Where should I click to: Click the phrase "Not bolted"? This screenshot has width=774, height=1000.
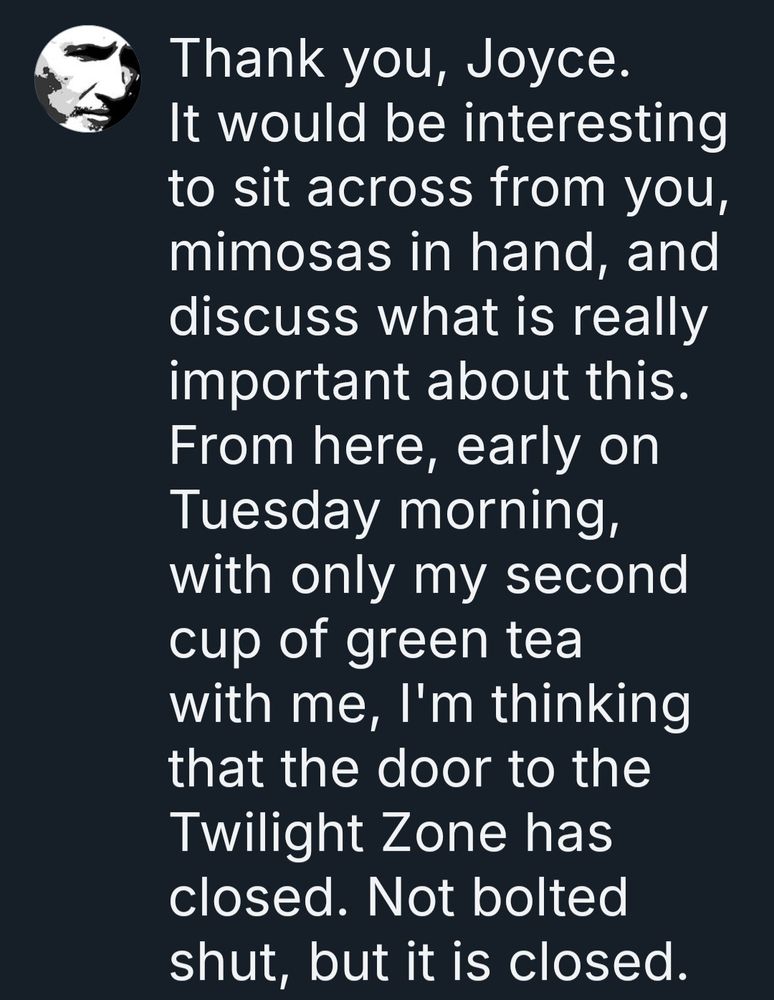(x=498, y=898)
